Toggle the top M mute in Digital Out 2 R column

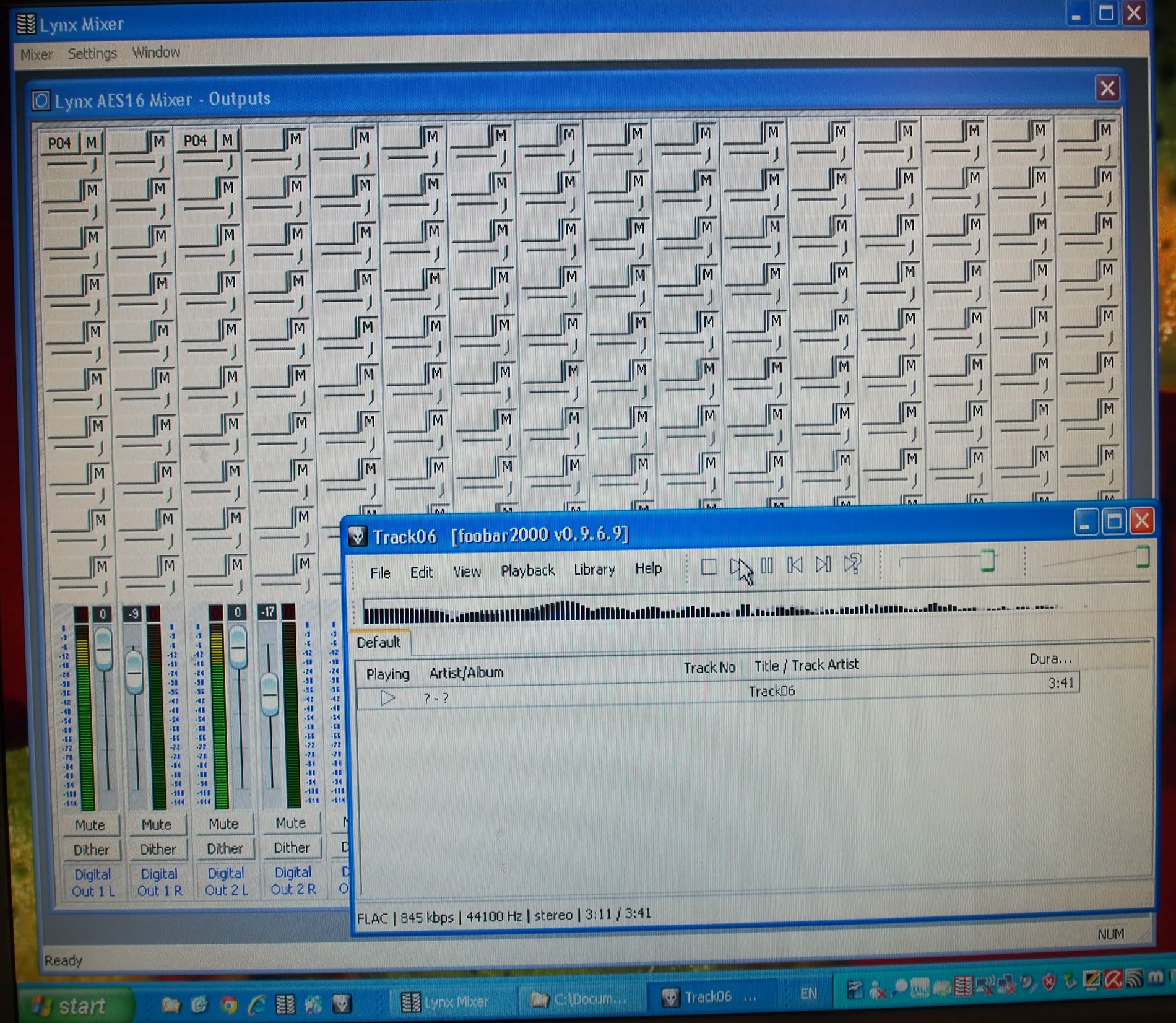tap(296, 139)
